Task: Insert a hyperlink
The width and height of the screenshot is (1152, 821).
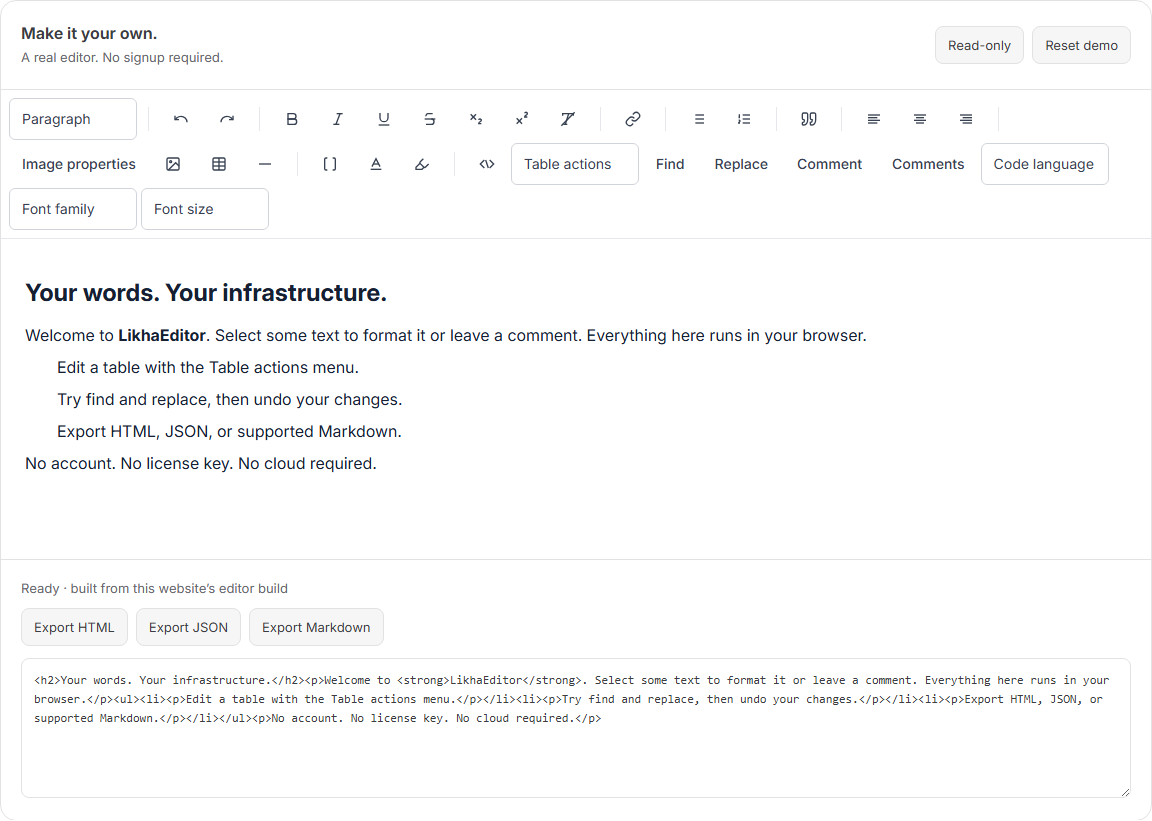Action: point(633,119)
